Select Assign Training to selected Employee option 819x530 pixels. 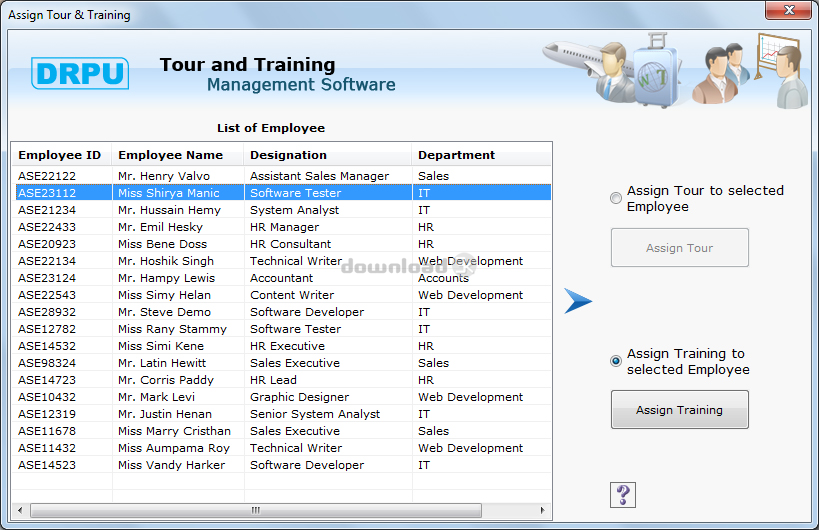pos(616,361)
